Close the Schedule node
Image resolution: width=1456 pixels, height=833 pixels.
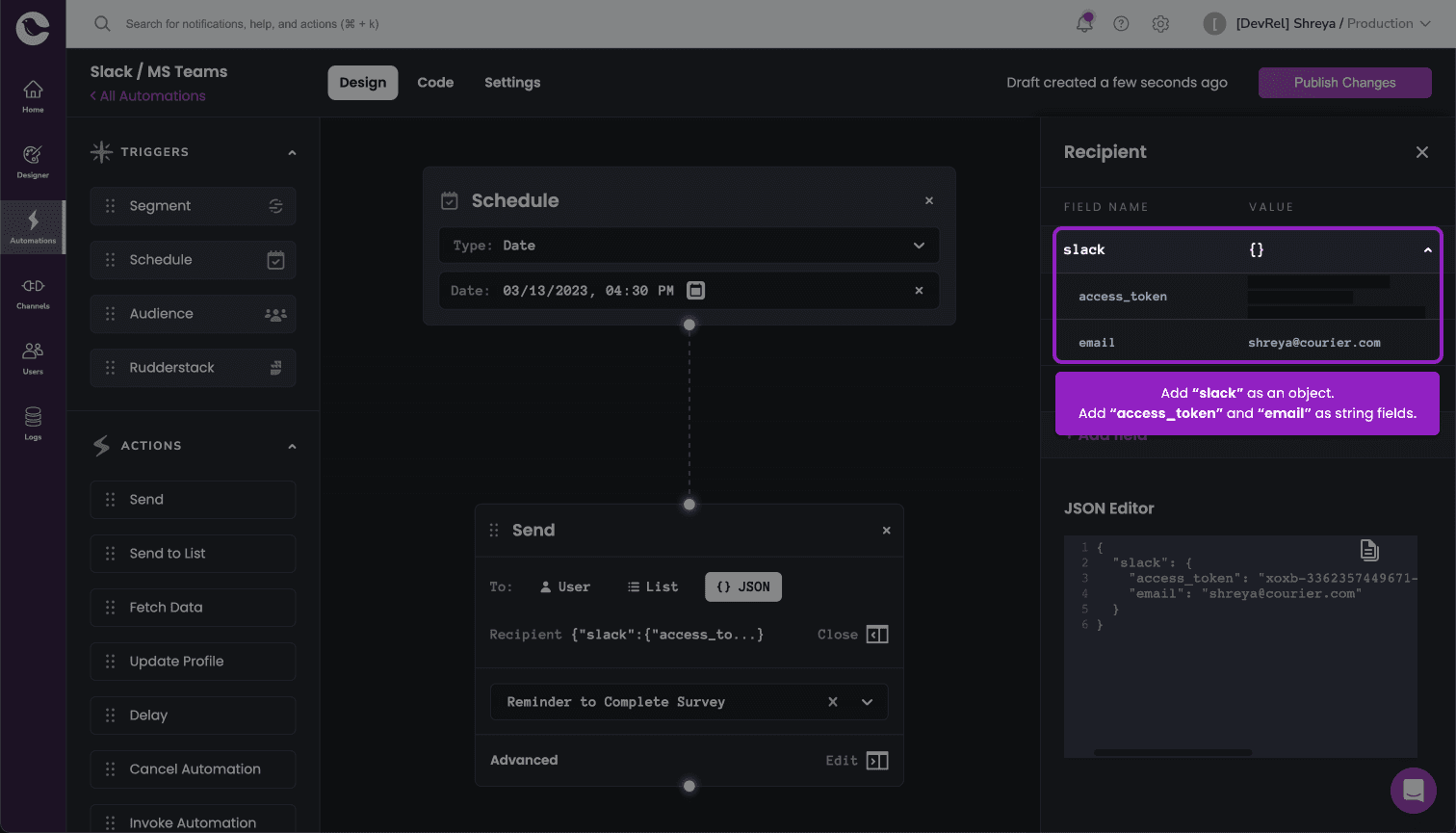coord(929,200)
